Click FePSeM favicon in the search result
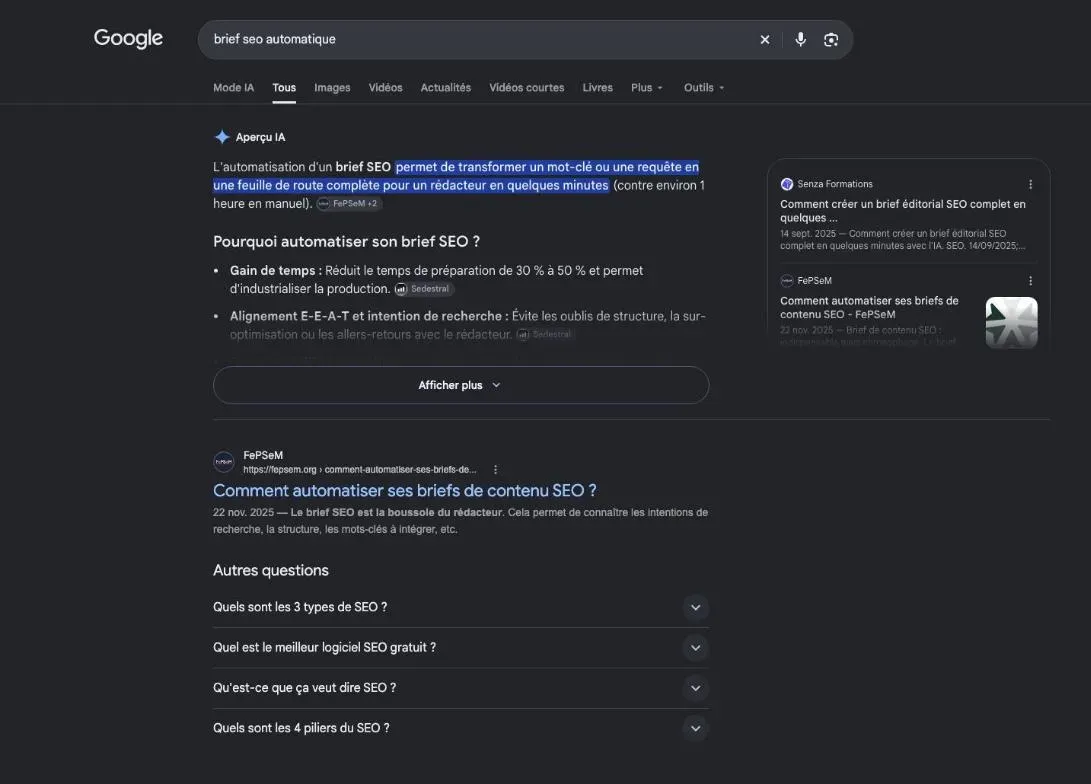 223,462
